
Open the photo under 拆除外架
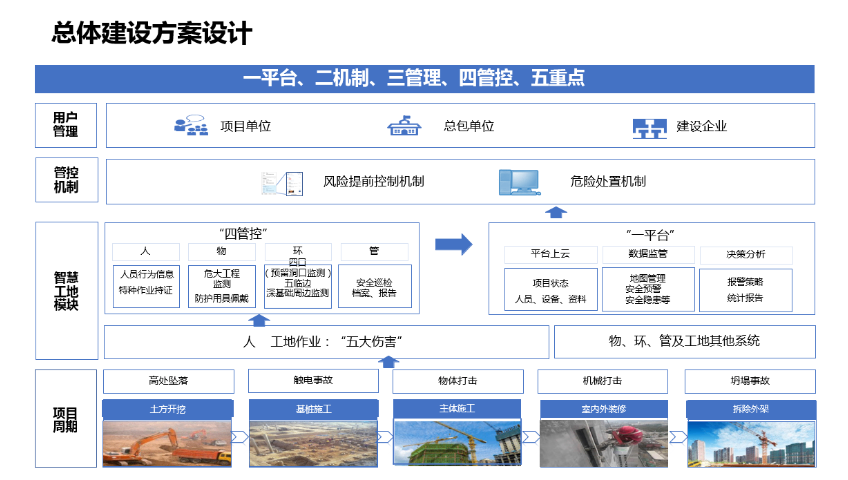point(749,442)
